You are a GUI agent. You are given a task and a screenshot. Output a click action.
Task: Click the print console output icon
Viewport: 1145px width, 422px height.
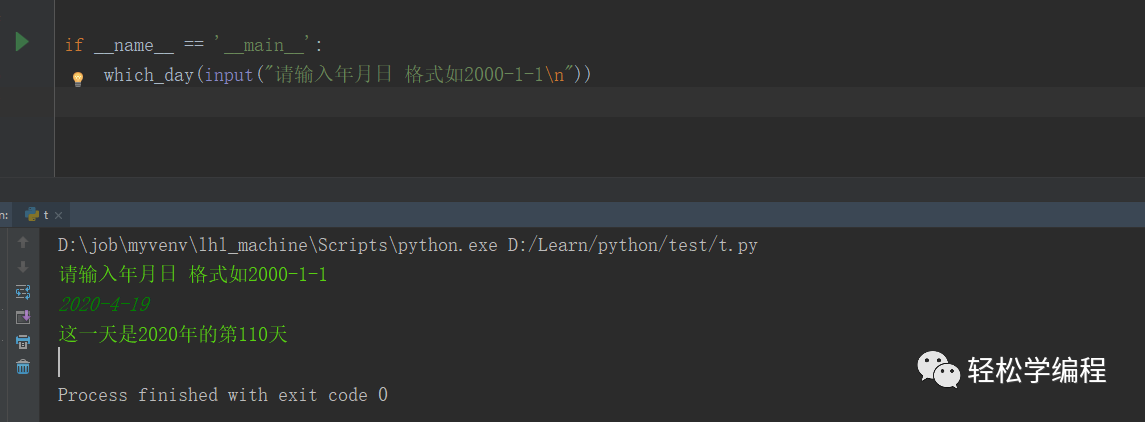point(23,342)
